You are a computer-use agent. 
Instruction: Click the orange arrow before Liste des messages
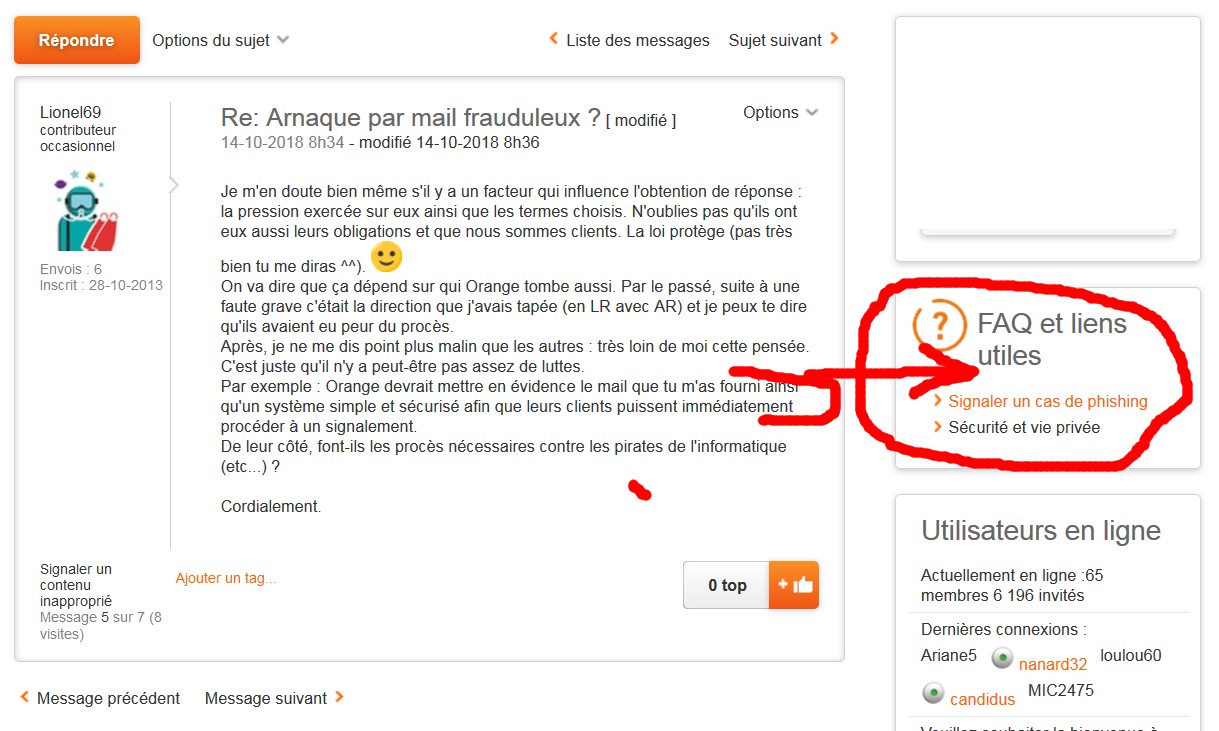(x=554, y=39)
